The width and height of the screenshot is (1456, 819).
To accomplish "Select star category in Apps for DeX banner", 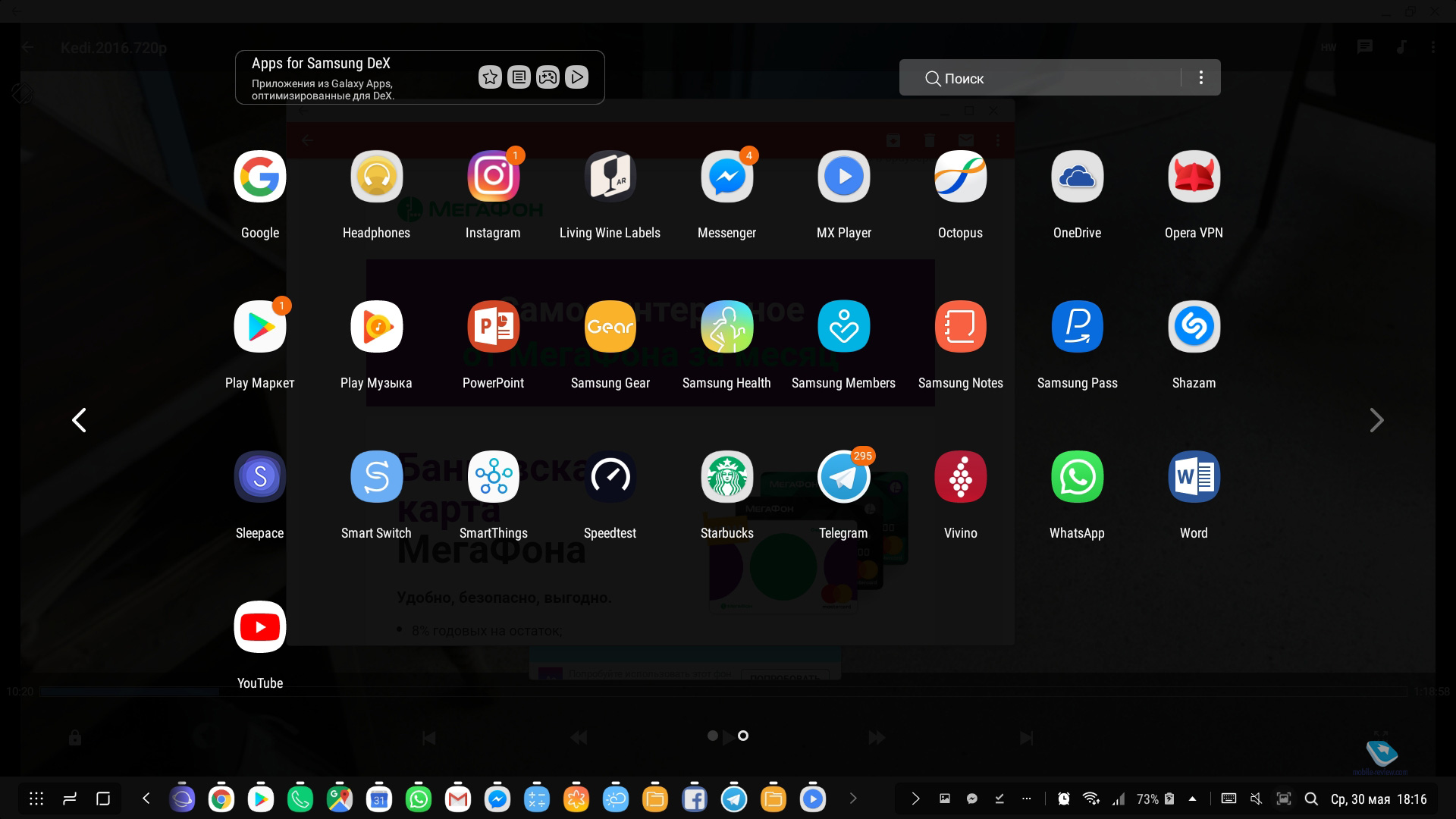I will (490, 77).
